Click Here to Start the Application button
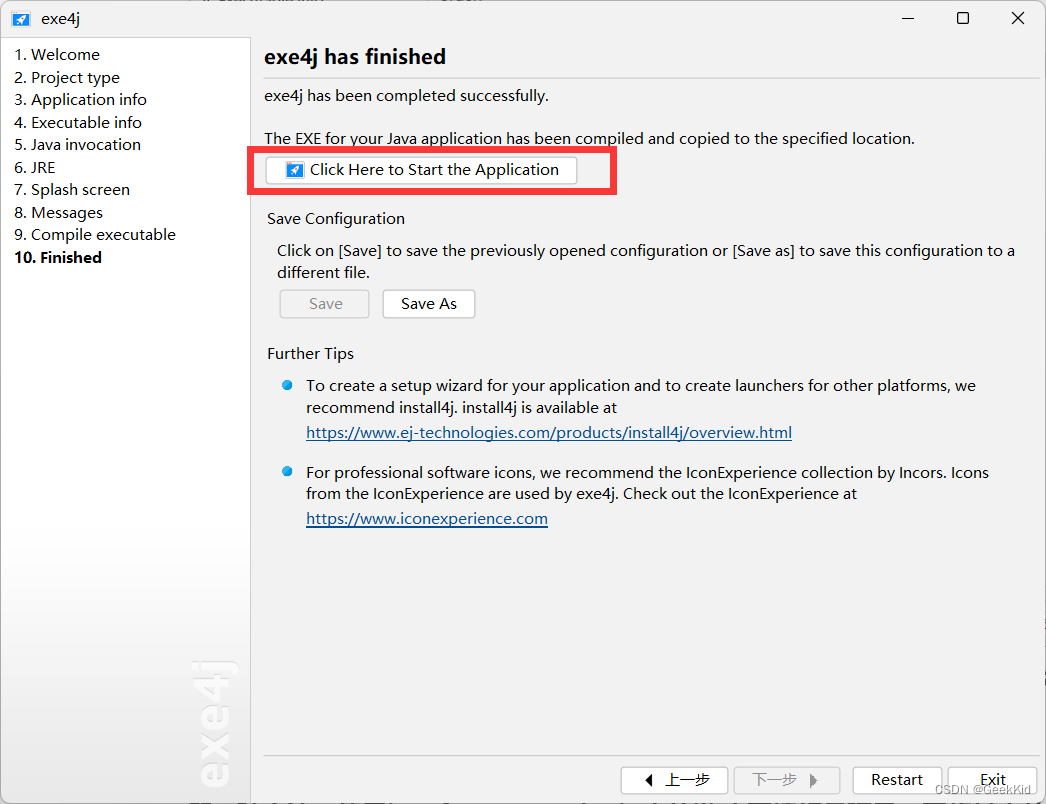Image resolution: width=1046 pixels, height=804 pixels. (421, 170)
